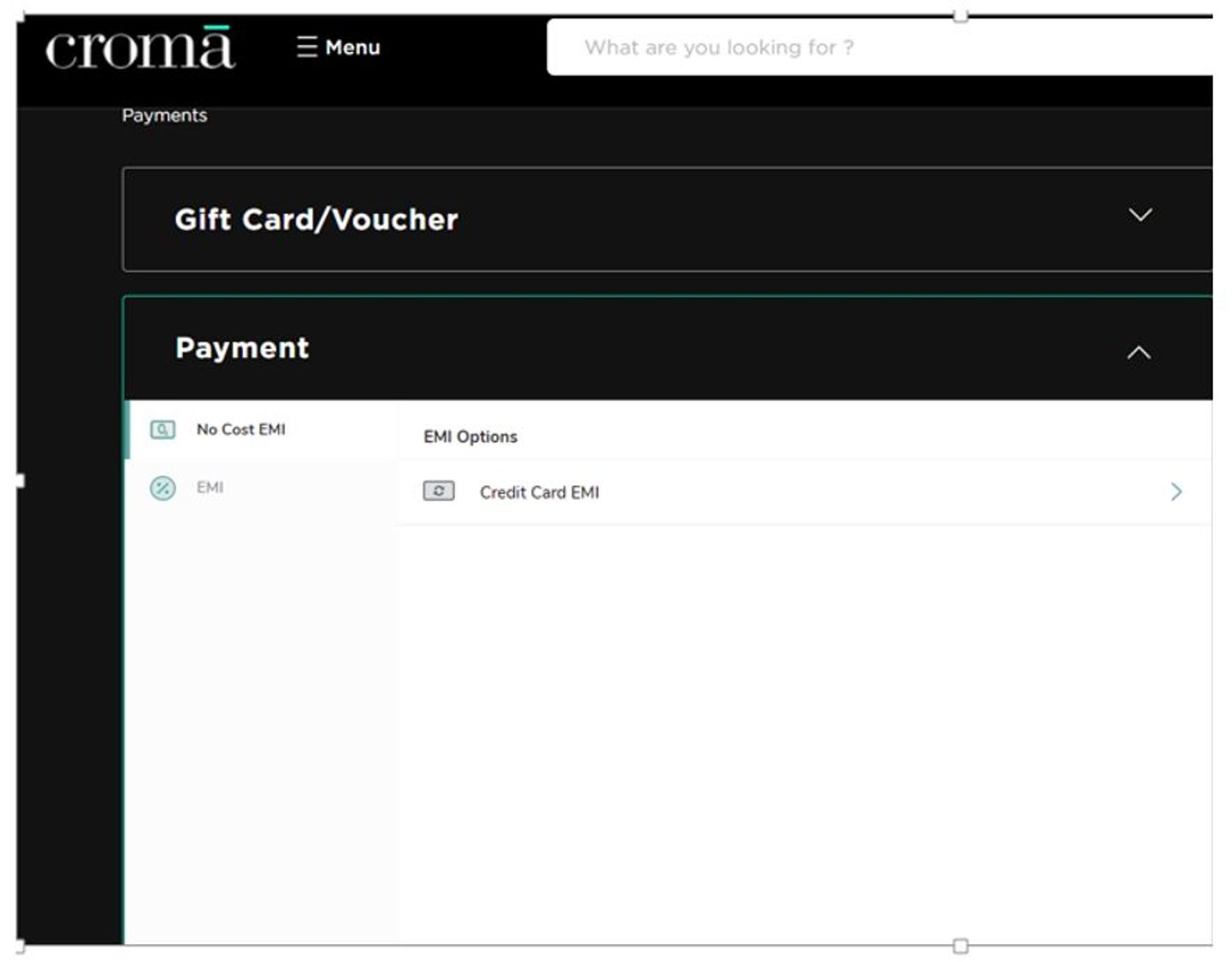Image resolution: width=1232 pixels, height=962 pixels.
Task: Click the EMI Options heading
Action: tap(471, 437)
